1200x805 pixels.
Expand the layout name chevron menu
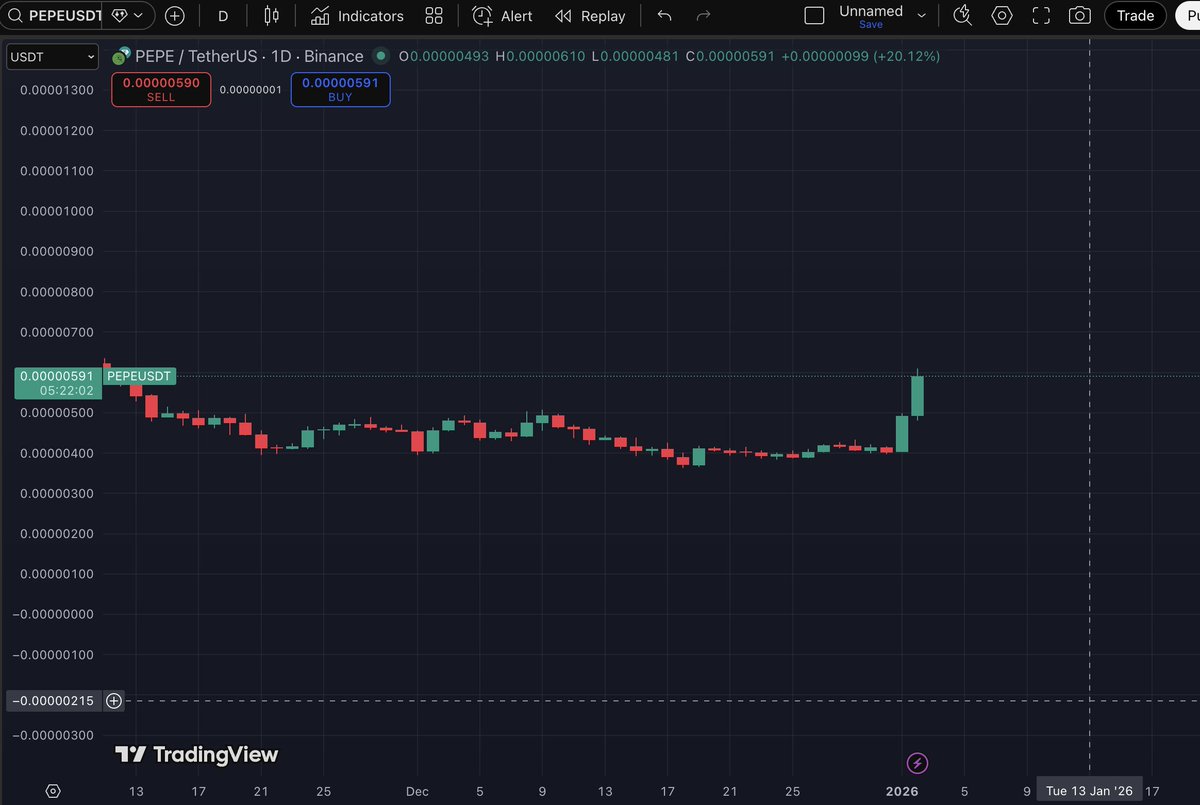coord(921,16)
